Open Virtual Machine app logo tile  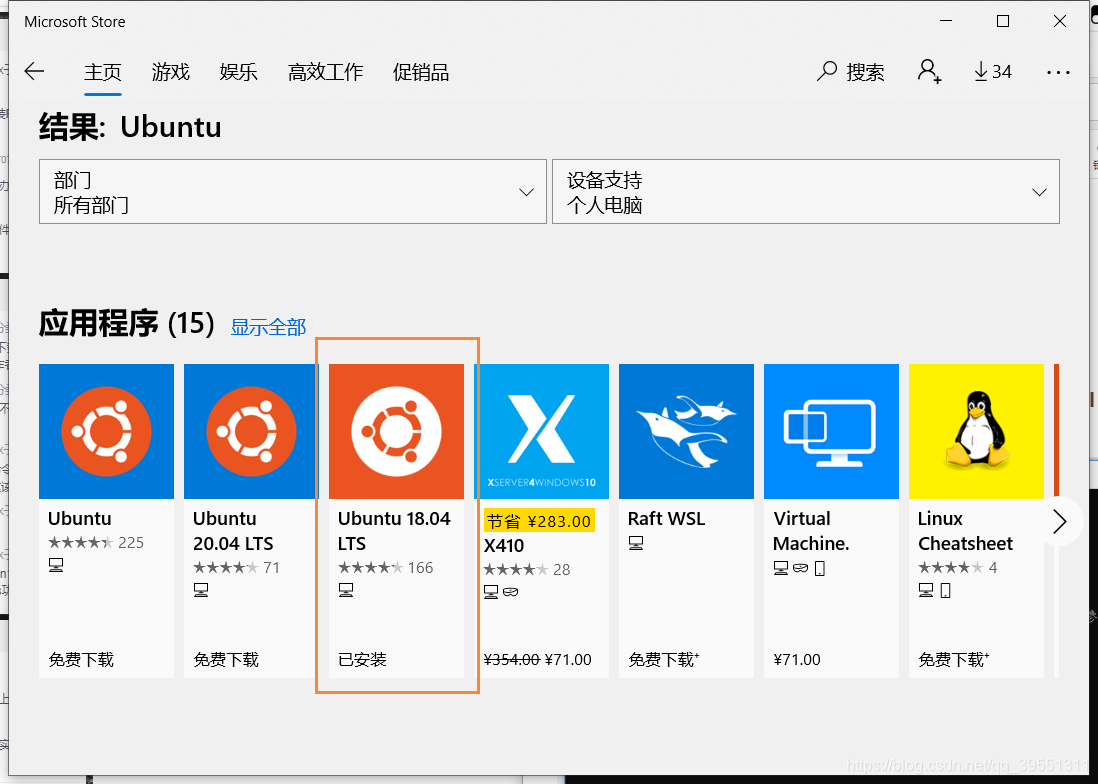point(831,431)
